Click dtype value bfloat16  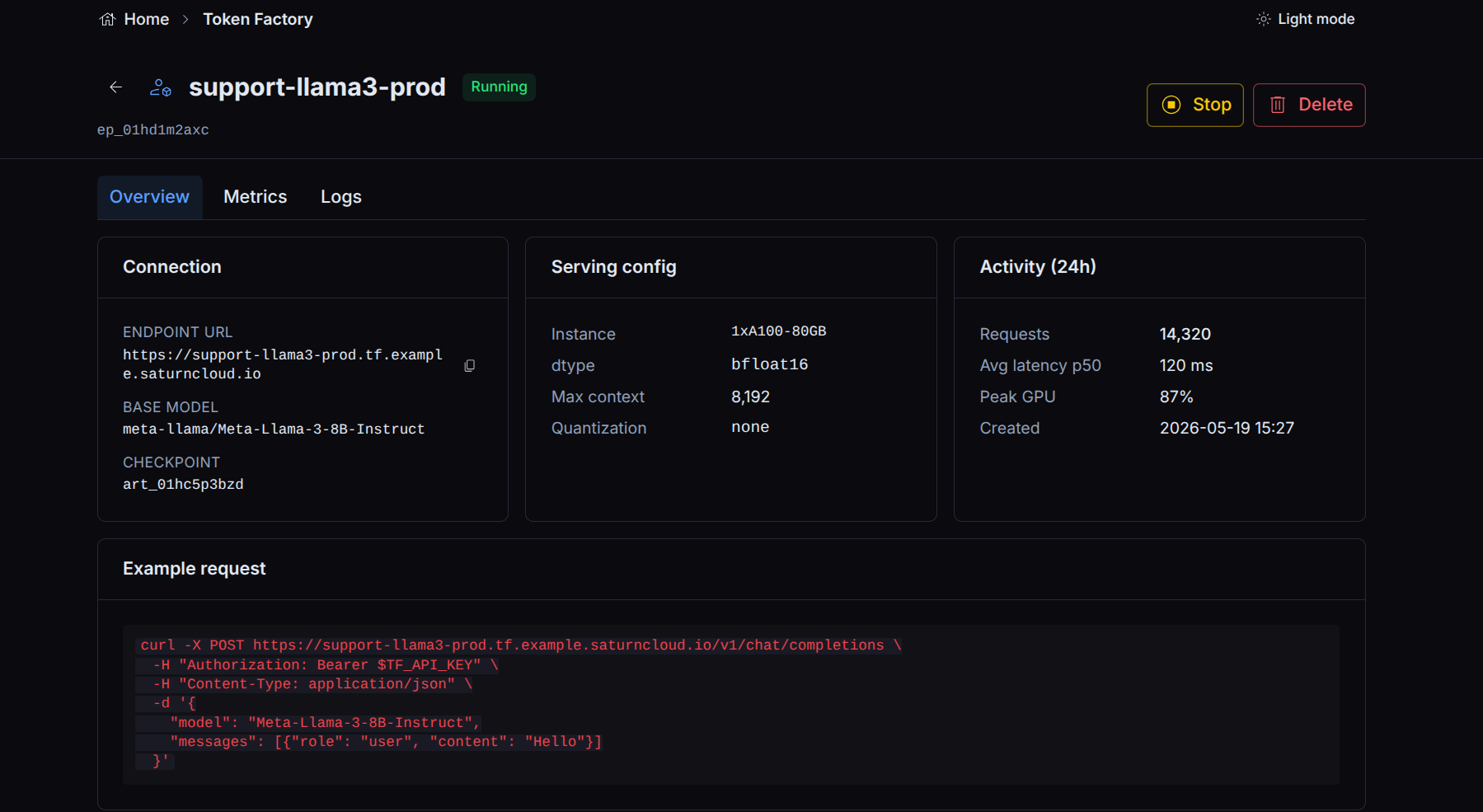click(769, 364)
